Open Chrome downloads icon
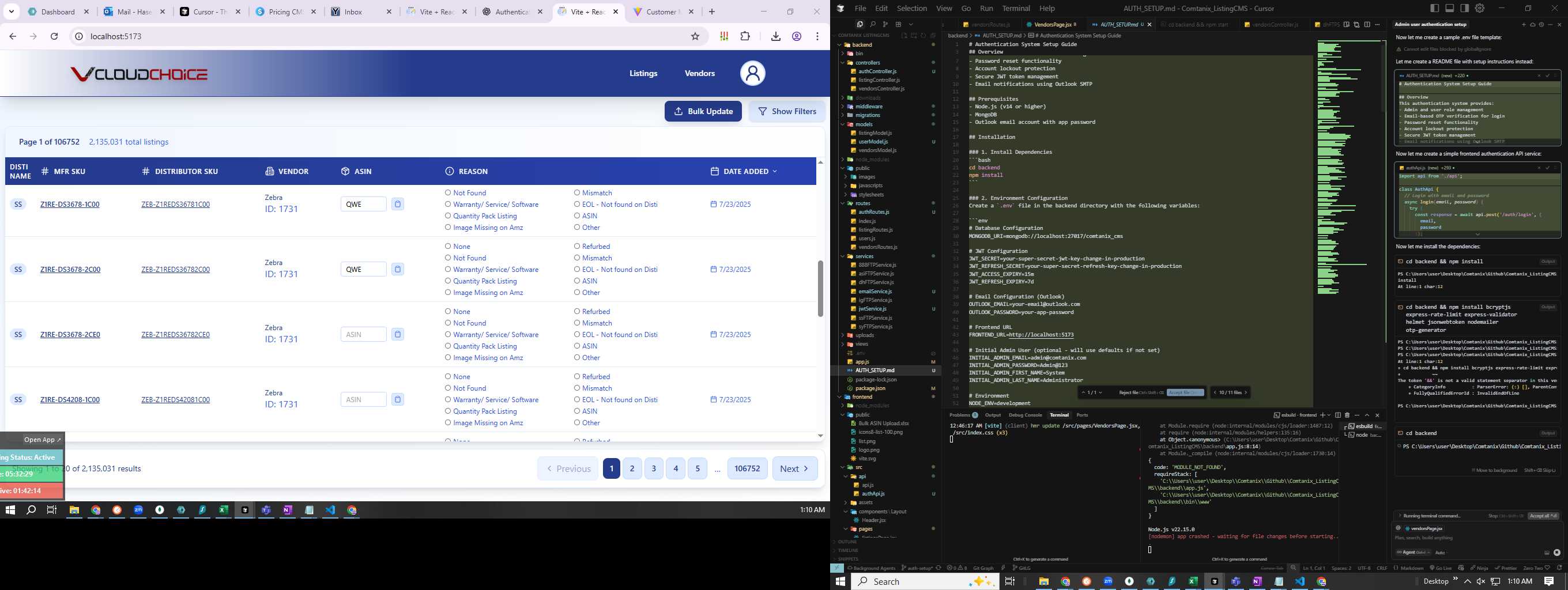The image size is (1568, 590). (775, 36)
